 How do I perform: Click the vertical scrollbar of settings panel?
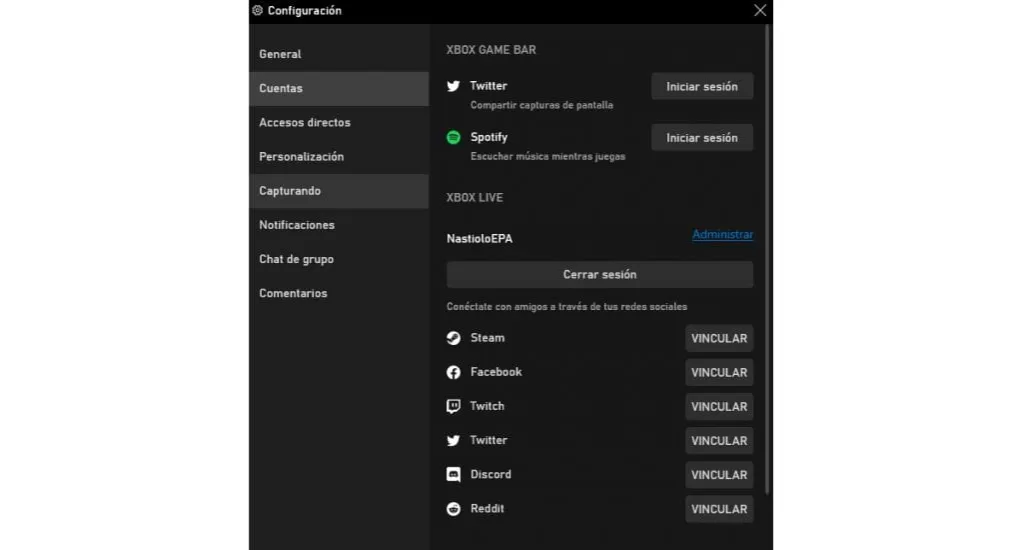pyautogui.click(x=767, y=261)
